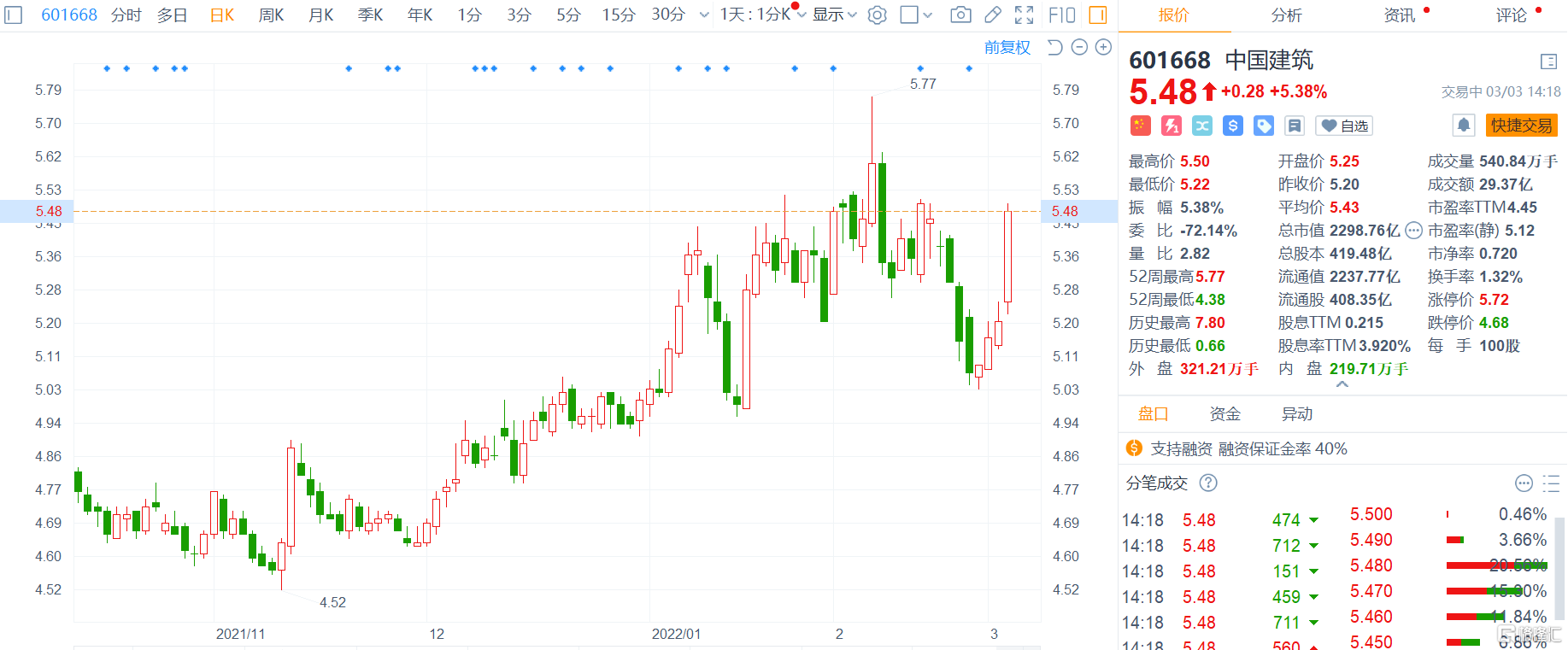Click the 5.480 price level volume bar

point(1495,565)
